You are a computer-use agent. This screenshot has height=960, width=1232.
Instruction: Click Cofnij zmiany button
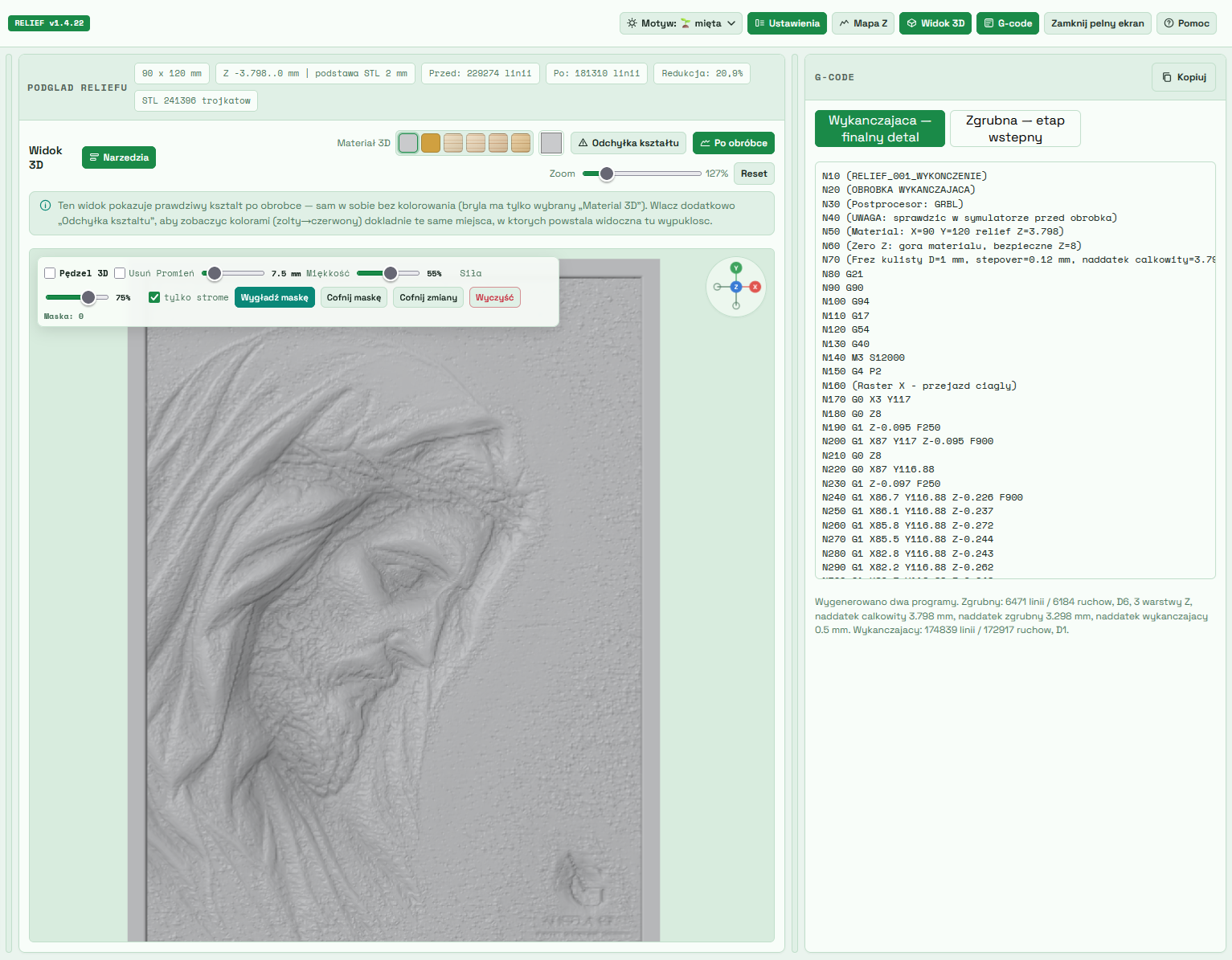(428, 297)
